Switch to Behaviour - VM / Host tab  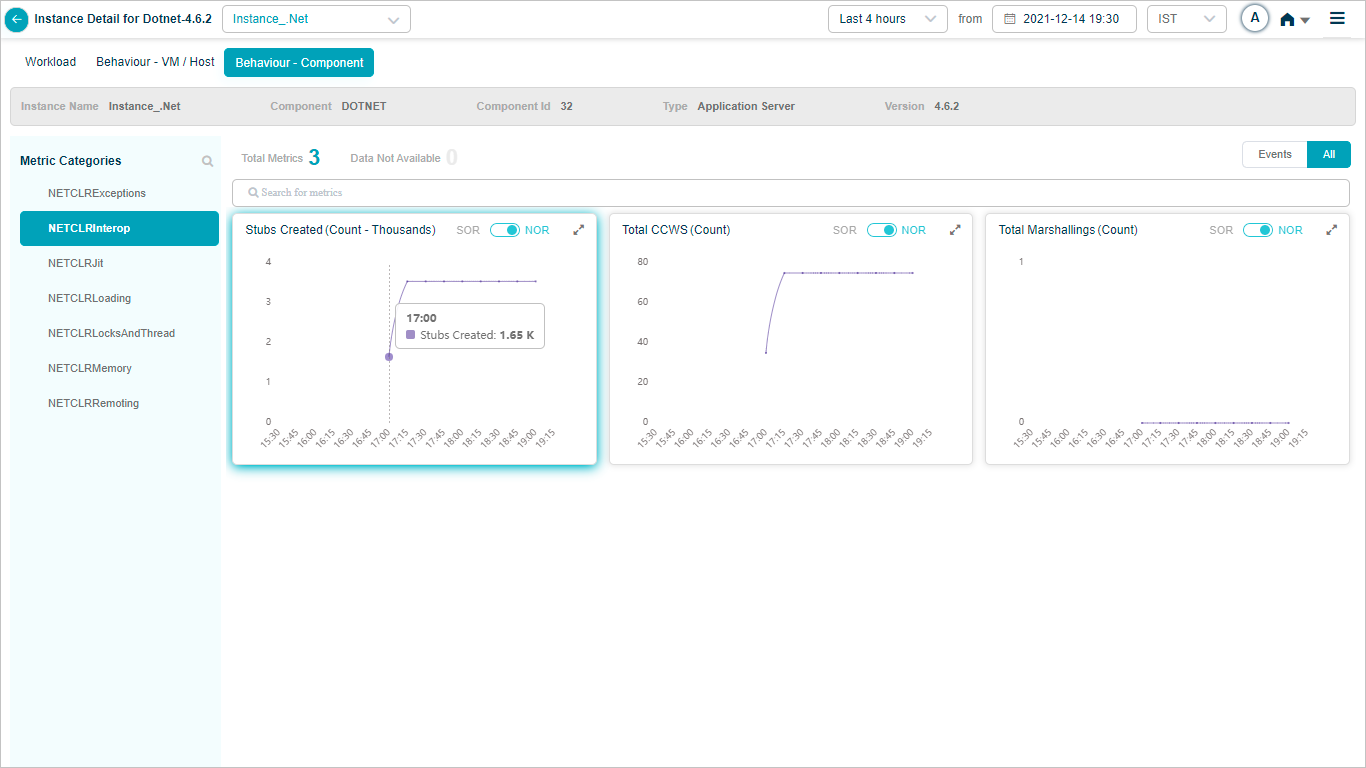155,62
